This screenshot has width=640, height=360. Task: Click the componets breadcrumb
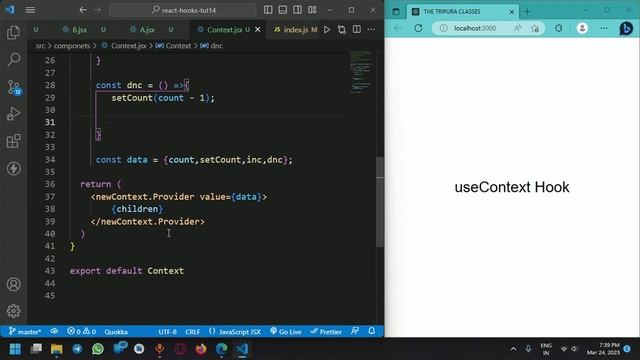coord(72,46)
